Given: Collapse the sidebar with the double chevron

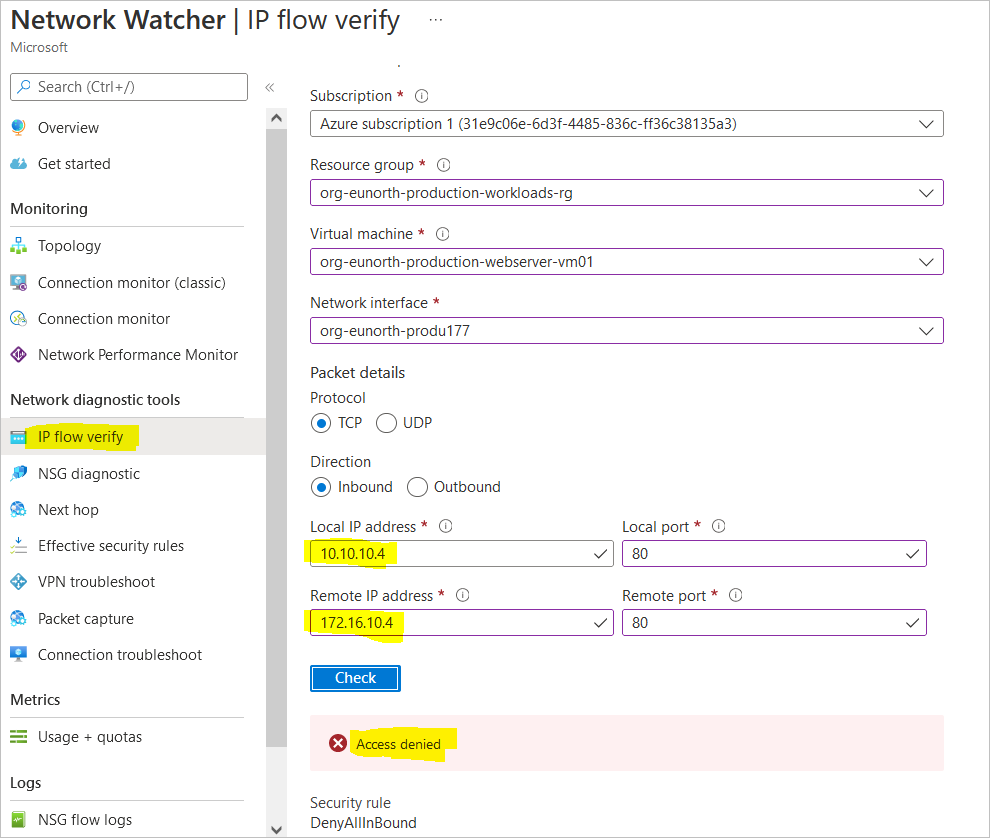Looking at the screenshot, I should [270, 87].
